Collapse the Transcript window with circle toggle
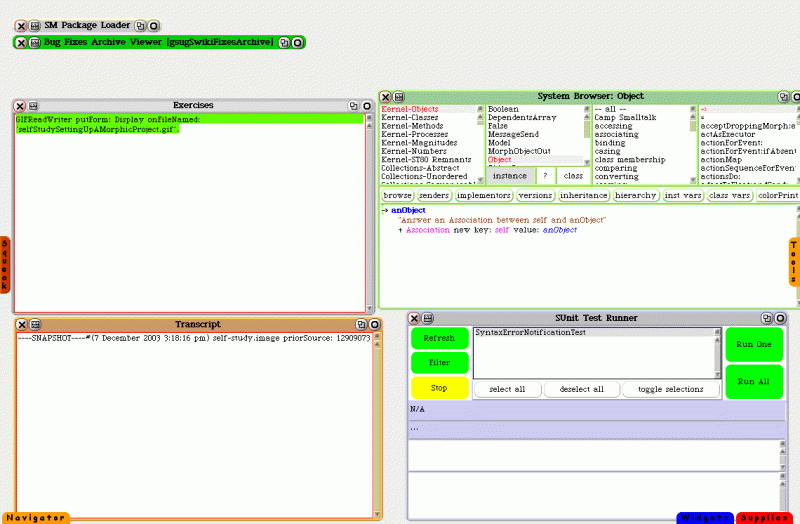Image resolution: width=800 pixels, height=524 pixels. (x=374, y=325)
